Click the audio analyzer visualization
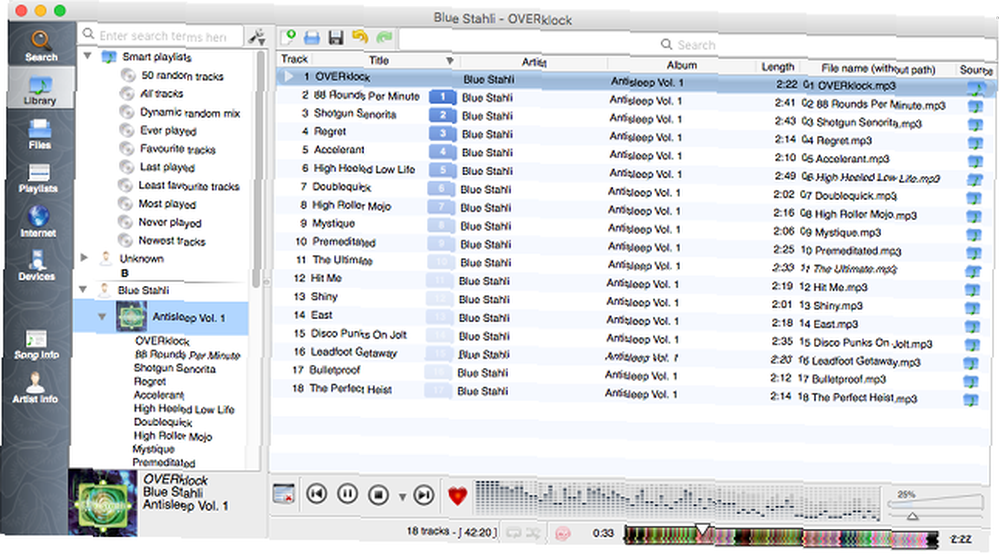The image size is (1000, 554). (677, 499)
